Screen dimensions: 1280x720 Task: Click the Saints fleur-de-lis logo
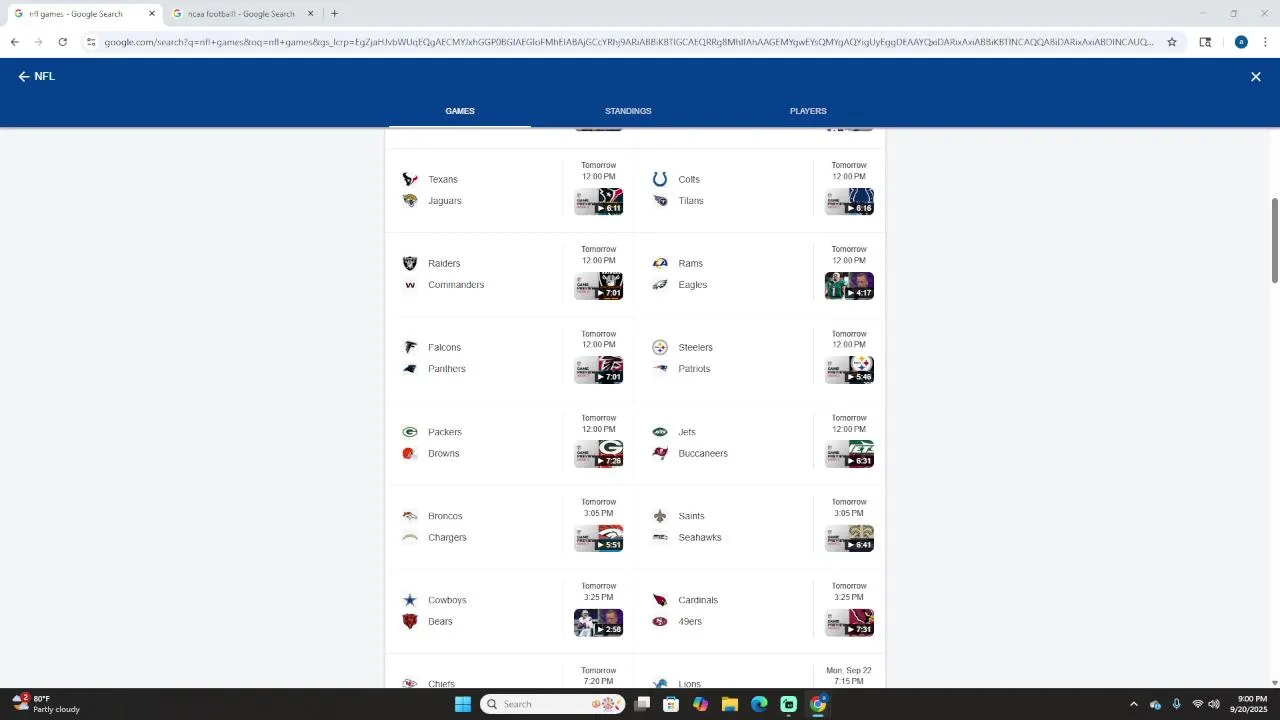(x=660, y=516)
